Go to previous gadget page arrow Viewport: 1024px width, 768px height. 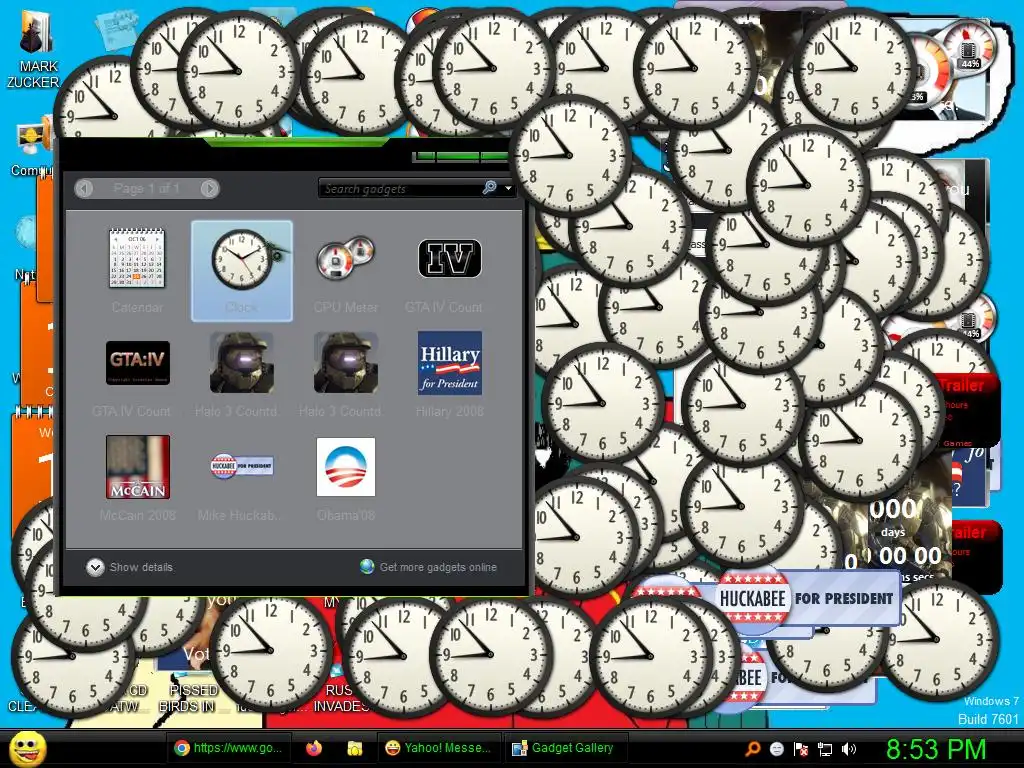(84, 189)
